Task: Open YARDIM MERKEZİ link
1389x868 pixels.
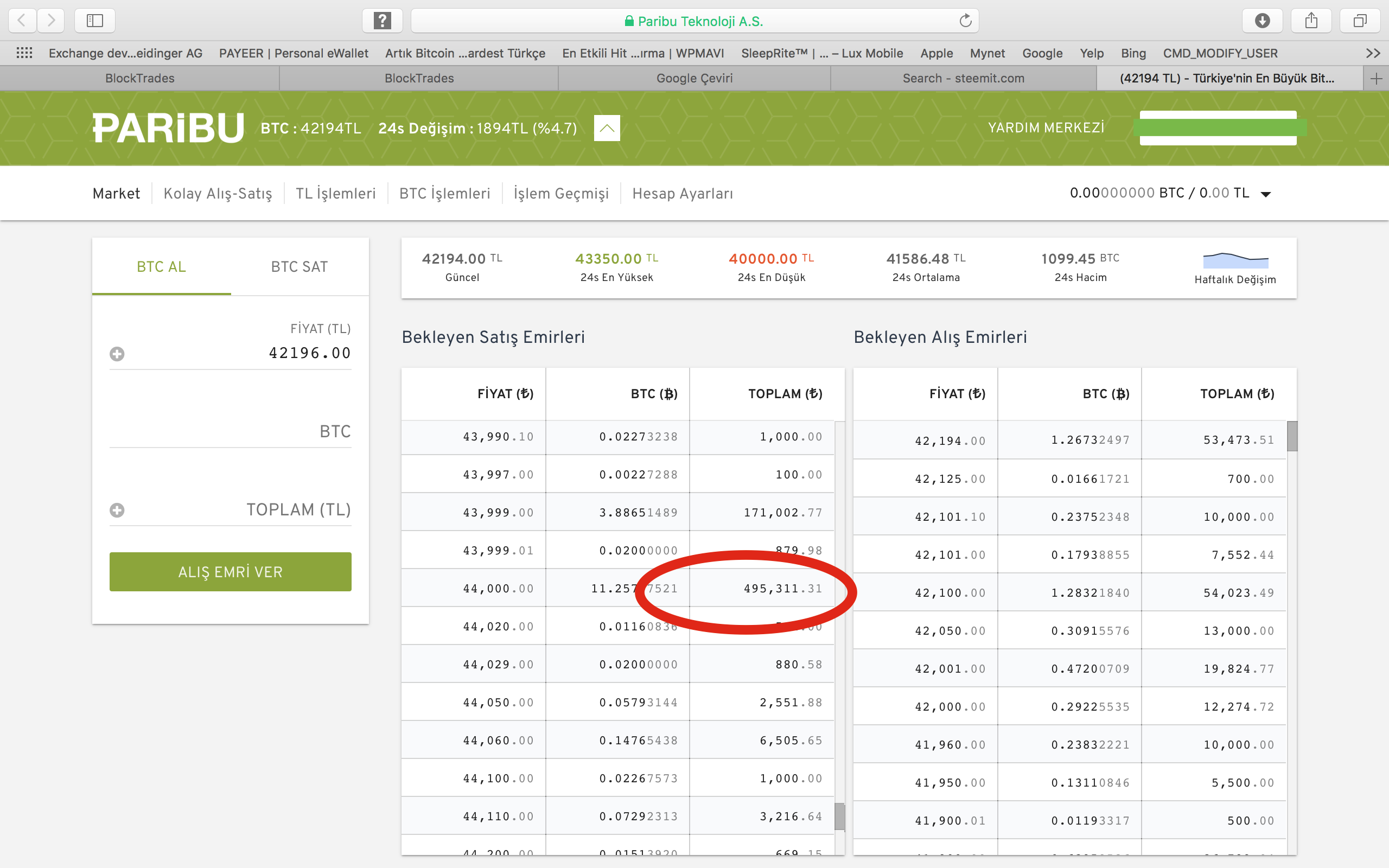Action: tap(1046, 127)
